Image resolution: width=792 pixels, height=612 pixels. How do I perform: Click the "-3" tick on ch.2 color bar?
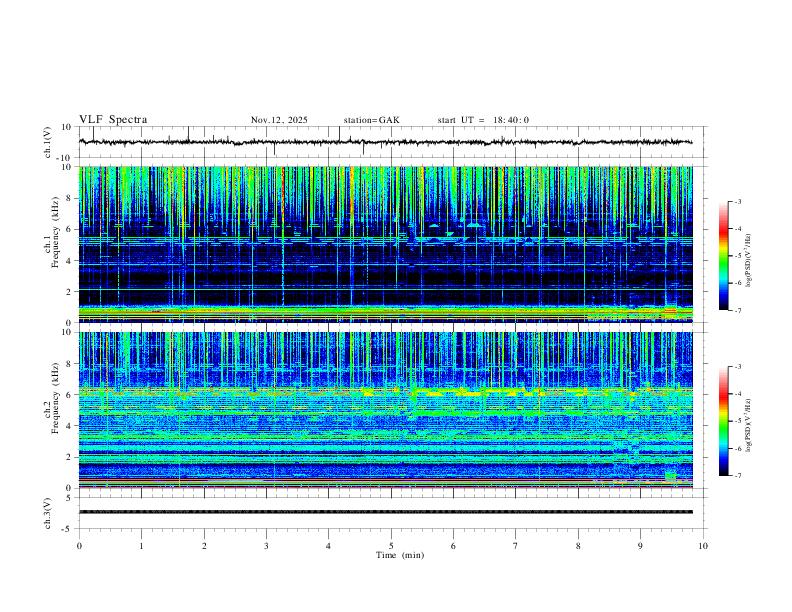(x=737, y=367)
